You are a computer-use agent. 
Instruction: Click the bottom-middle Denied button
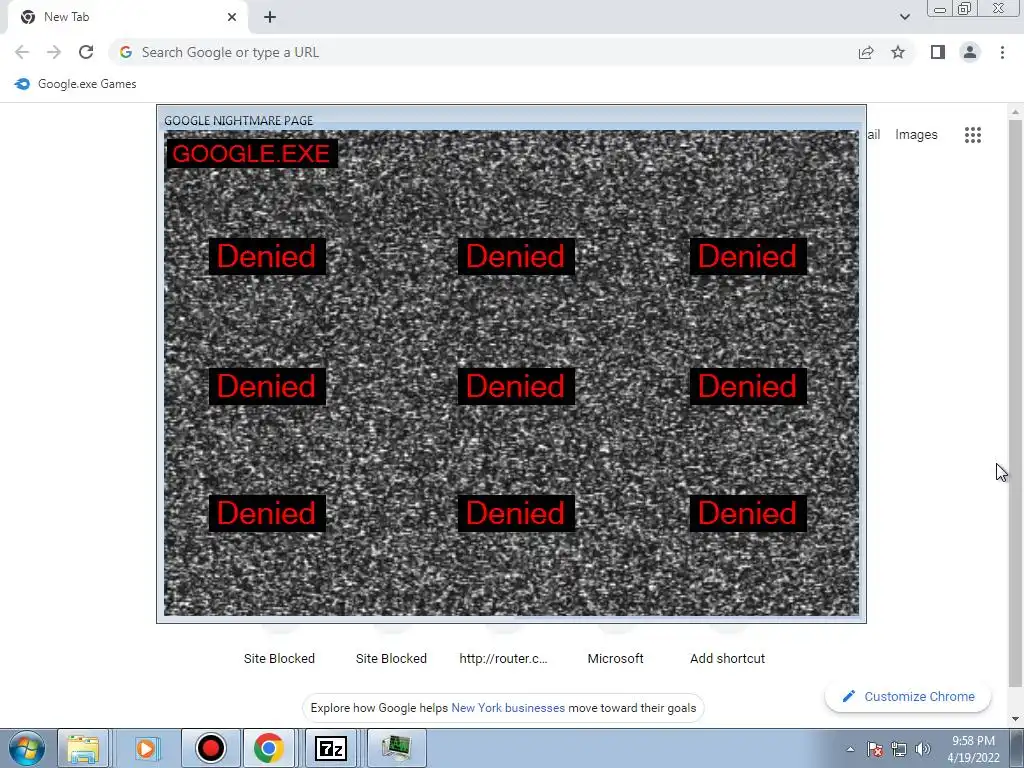click(516, 513)
